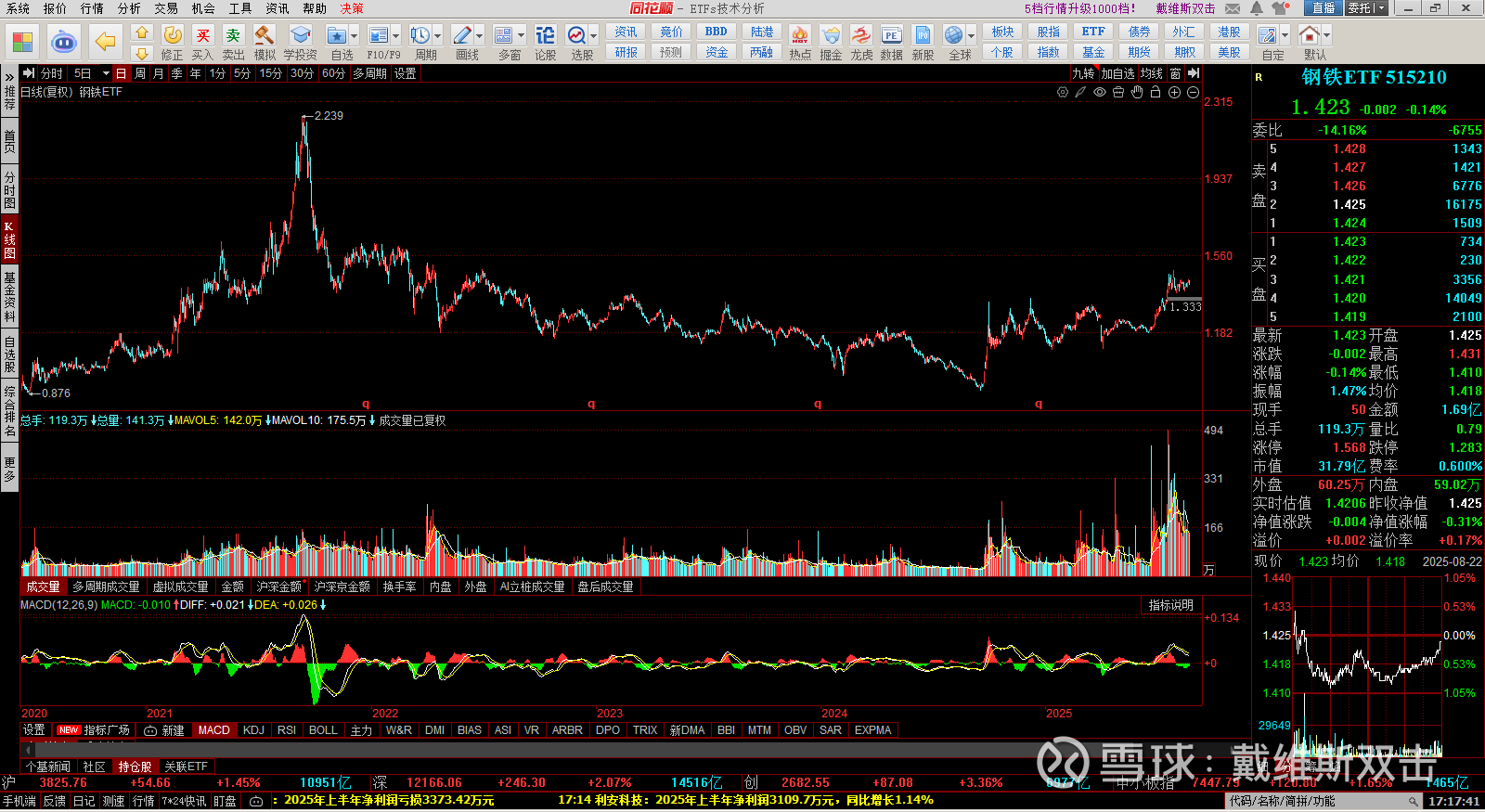Open the 5日 dropdown arrow

pyautogui.click(x=106, y=73)
